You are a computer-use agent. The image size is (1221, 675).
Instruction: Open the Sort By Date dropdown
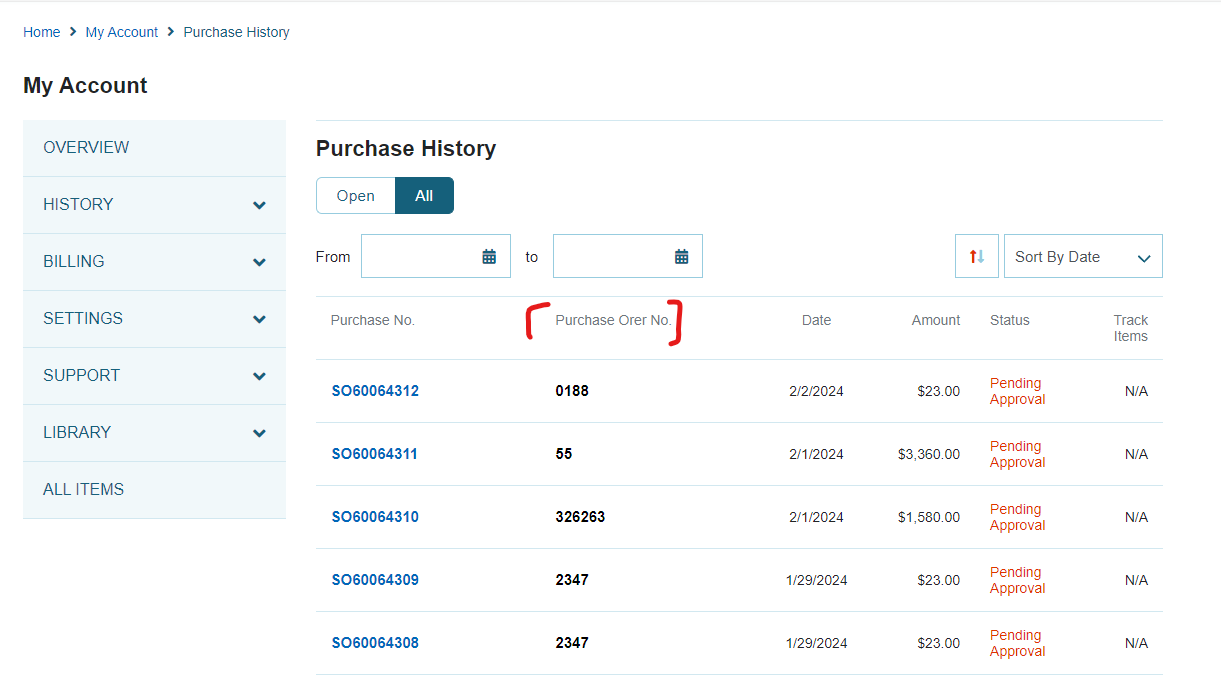point(1082,257)
